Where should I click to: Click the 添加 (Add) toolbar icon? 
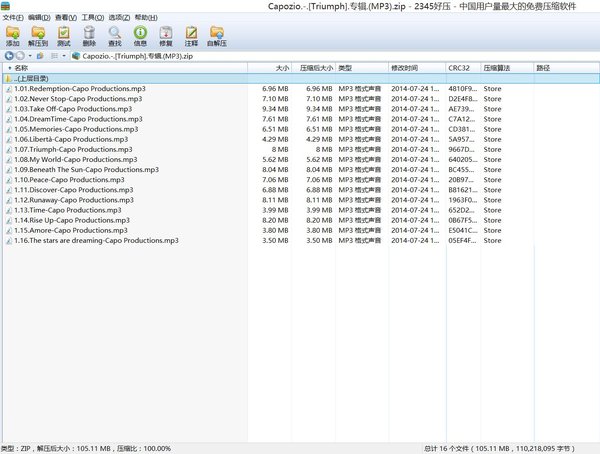point(13,35)
